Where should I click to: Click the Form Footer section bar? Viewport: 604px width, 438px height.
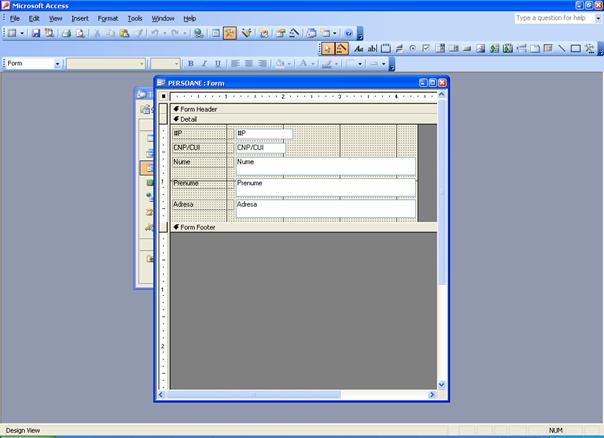pos(300,227)
